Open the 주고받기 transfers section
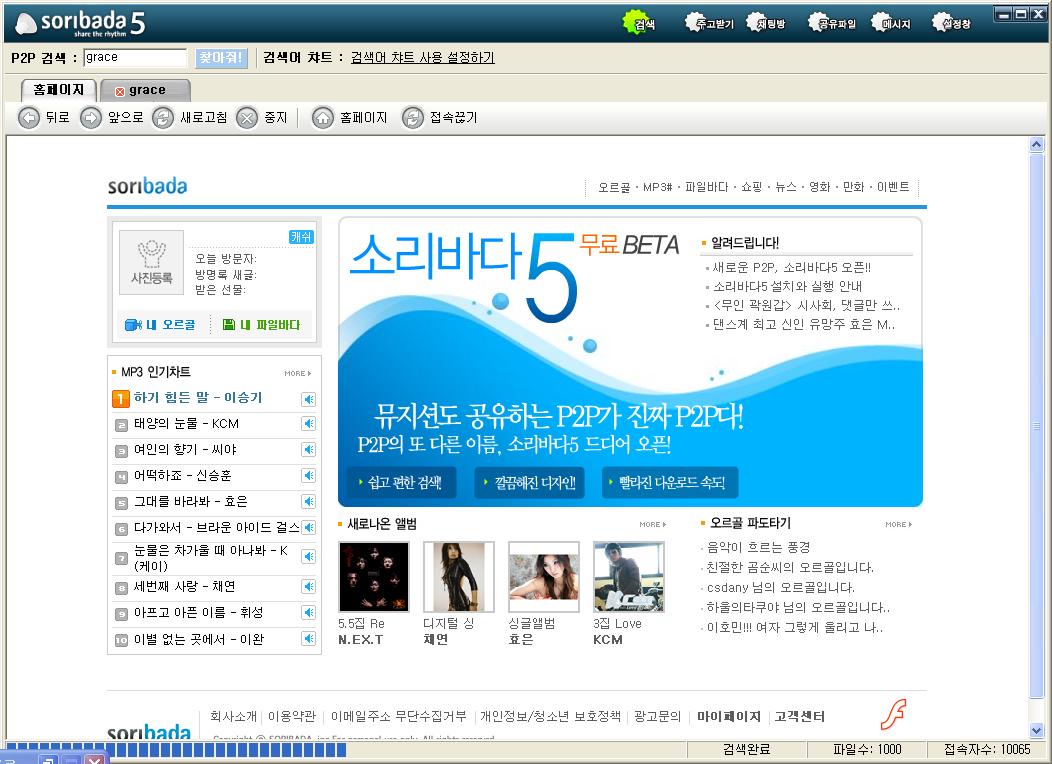This screenshot has height=764, width=1052. tap(709, 24)
